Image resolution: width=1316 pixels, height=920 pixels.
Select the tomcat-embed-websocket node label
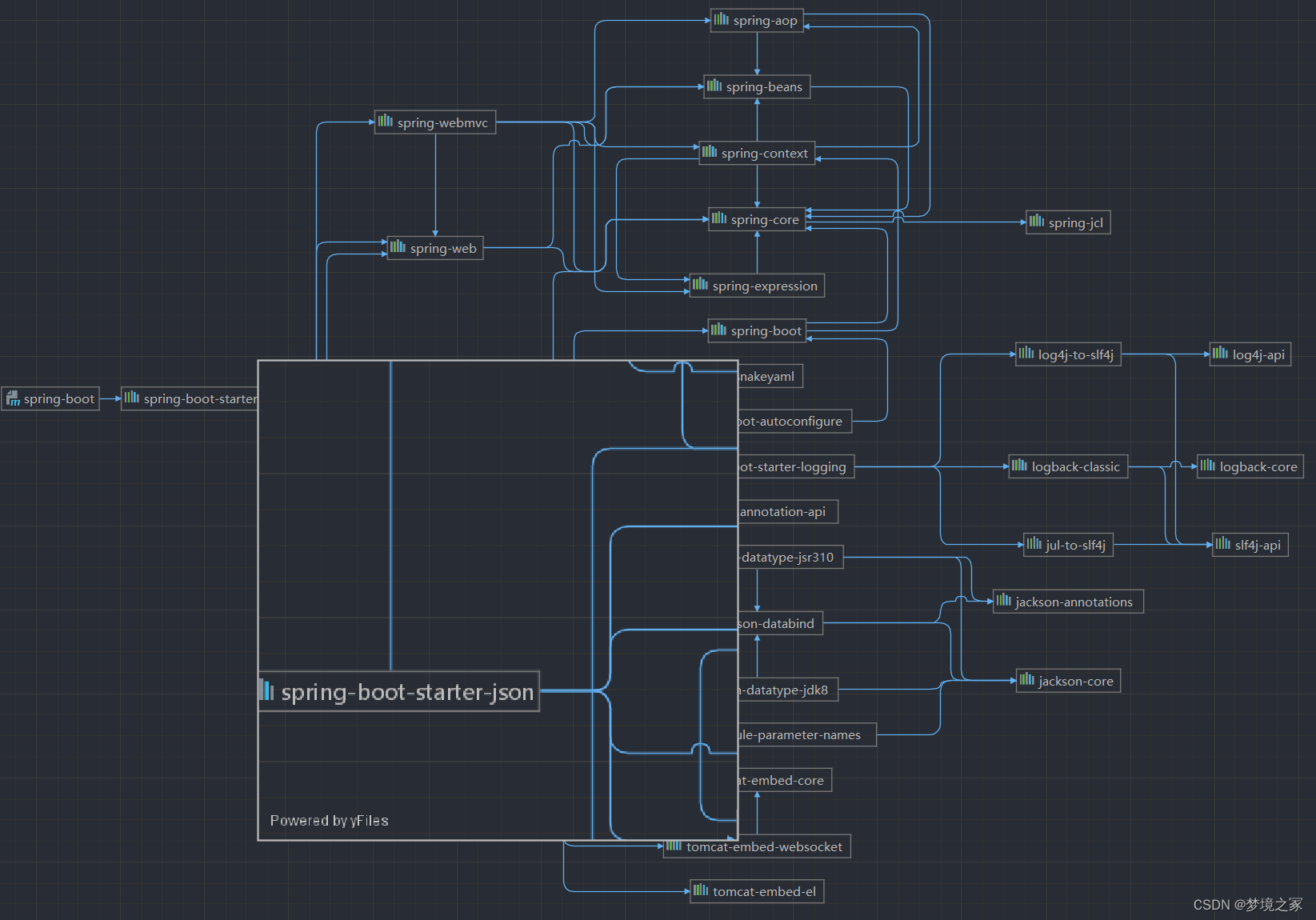coord(764,847)
